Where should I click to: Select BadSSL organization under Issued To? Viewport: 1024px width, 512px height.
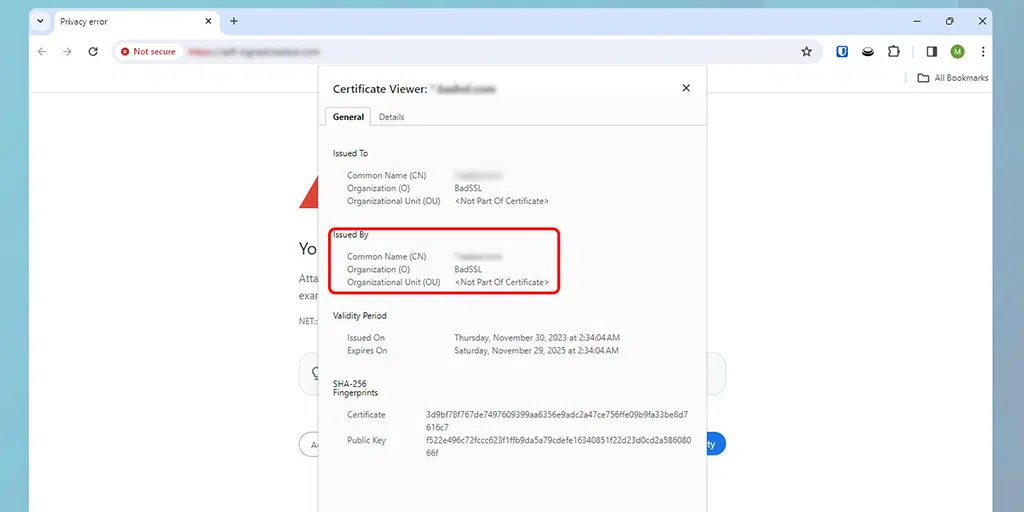468,188
